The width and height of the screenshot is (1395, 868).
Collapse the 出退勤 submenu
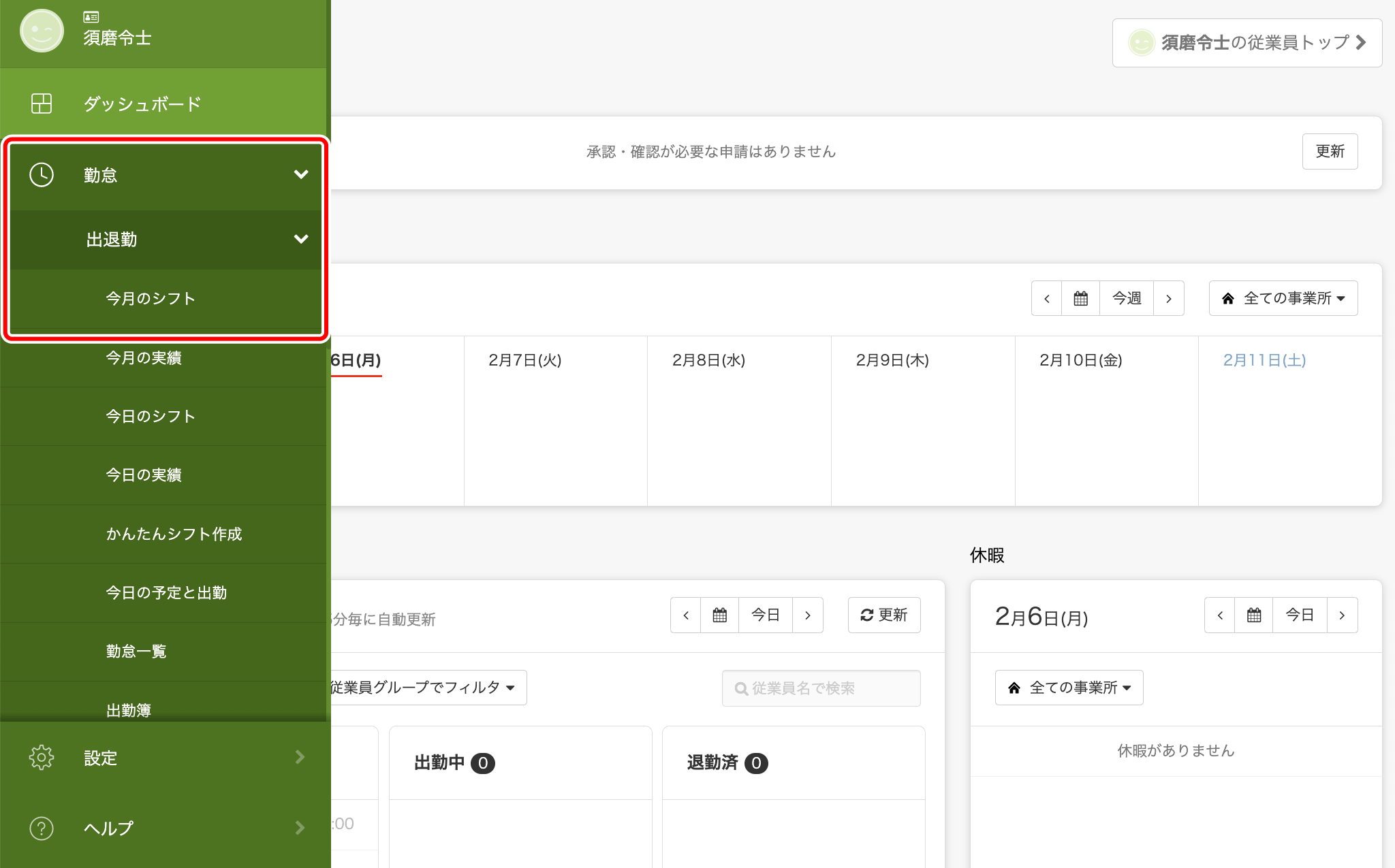pyautogui.click(x=300, y=239)
